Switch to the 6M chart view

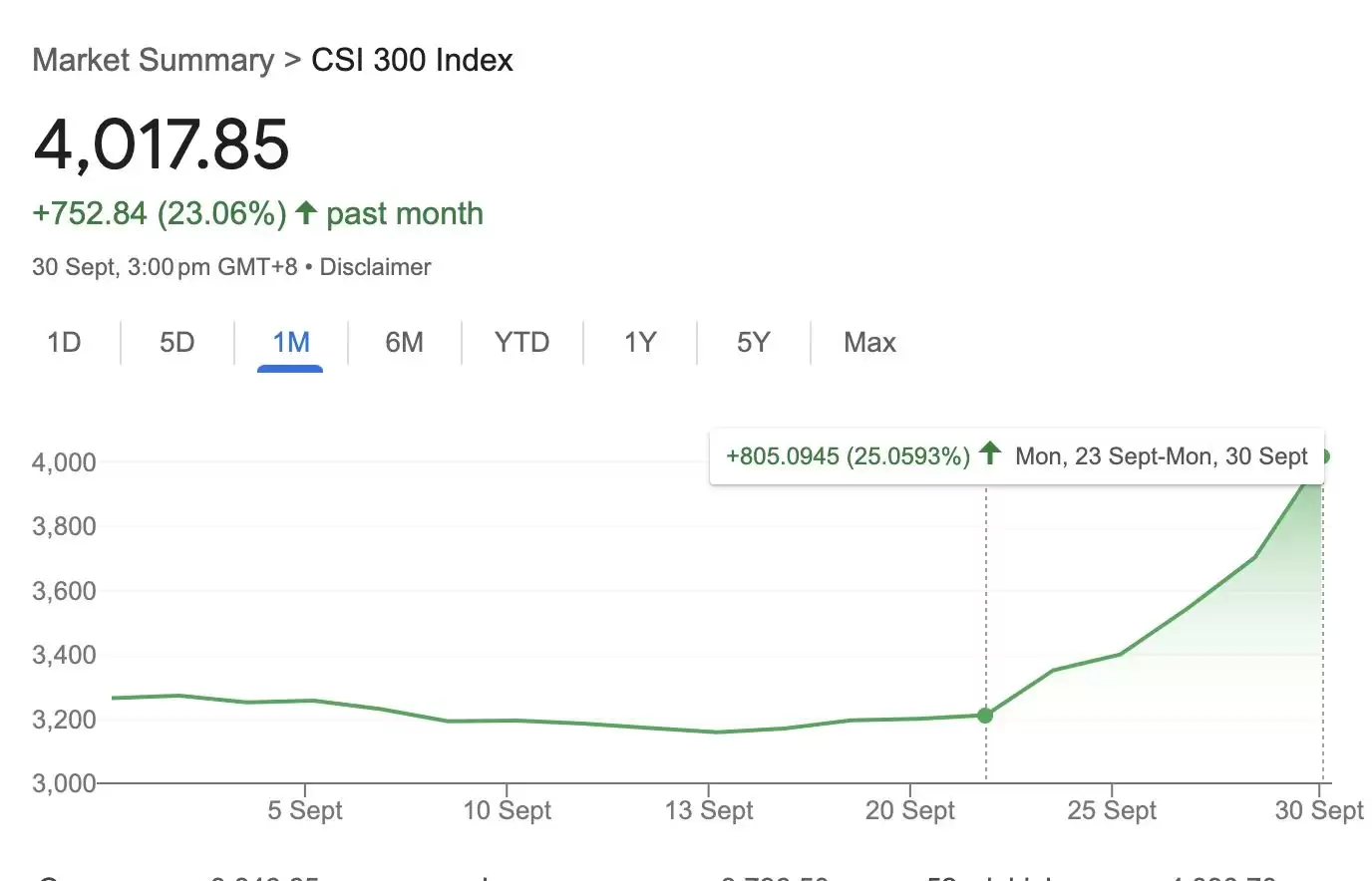pyautogui.click(x=404, y=342)
